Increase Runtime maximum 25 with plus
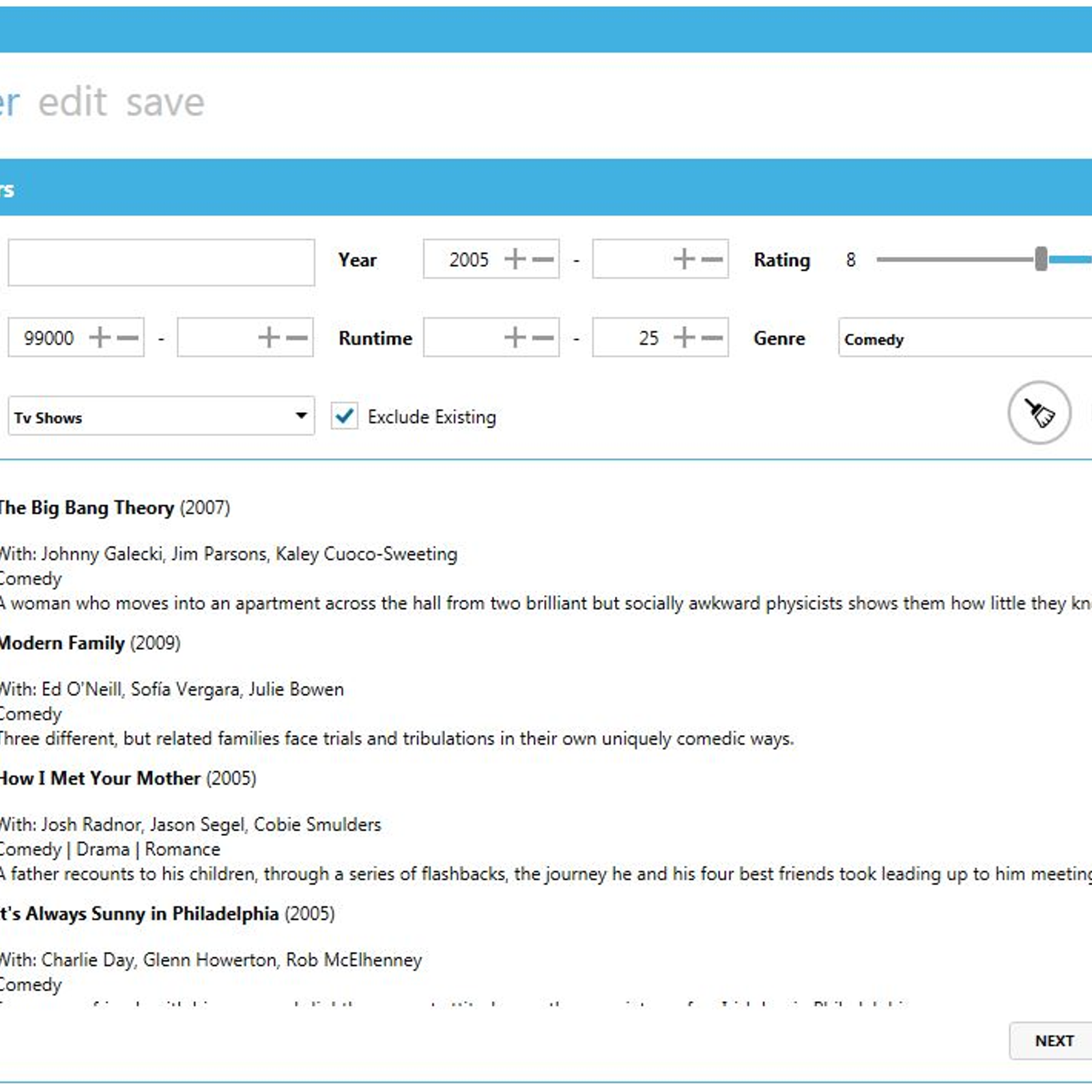Viewport: 1092px width, 1092px height. [x=684, y=337]
